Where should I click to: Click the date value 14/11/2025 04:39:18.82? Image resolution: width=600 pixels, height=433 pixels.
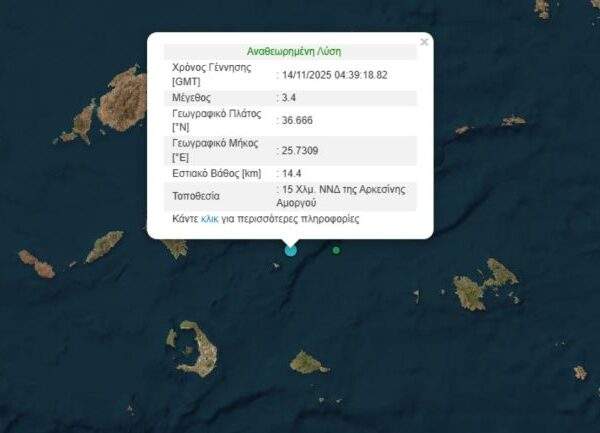[335, 75]
